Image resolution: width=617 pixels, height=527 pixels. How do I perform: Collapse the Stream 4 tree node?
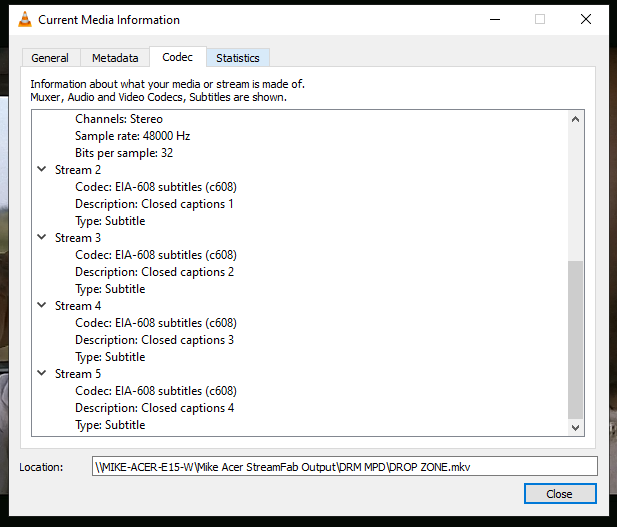(x=42, y=306)
